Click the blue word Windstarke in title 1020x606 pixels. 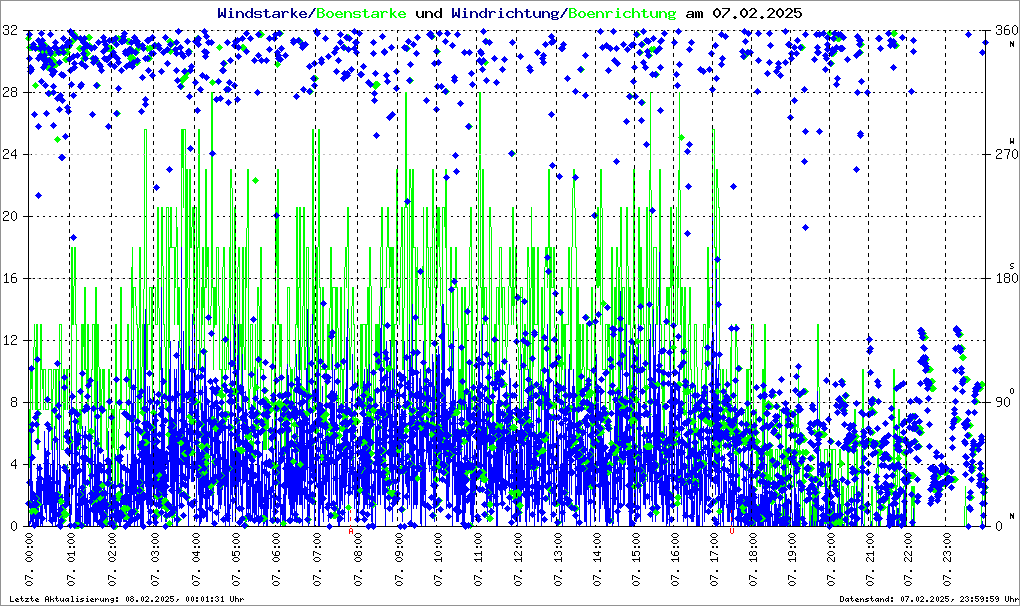coord(264,13)
